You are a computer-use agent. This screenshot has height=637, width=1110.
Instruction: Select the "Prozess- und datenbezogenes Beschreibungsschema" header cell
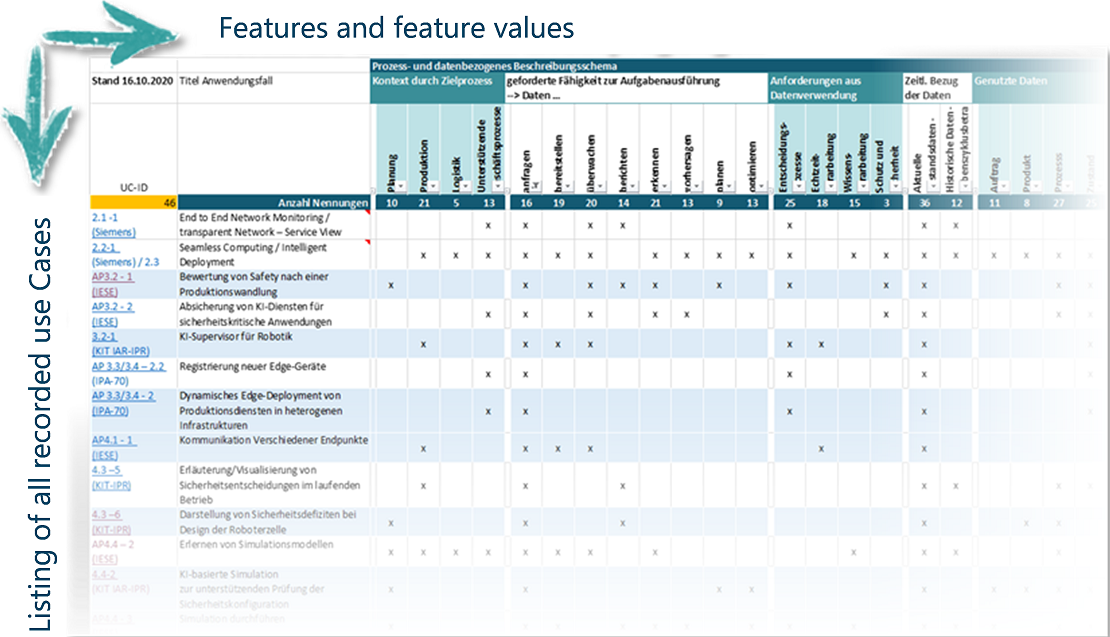click(x=740, y=66)
